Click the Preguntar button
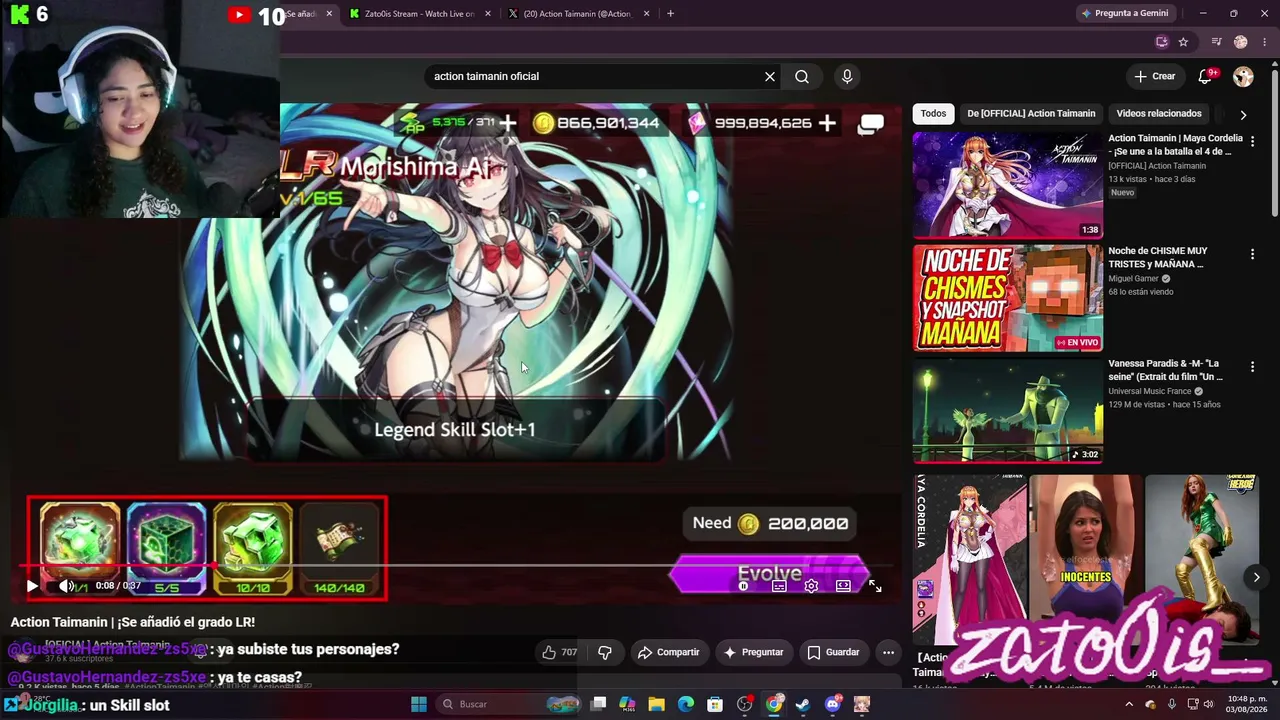This screenshot has height=720, width=1280. (753, 652)
